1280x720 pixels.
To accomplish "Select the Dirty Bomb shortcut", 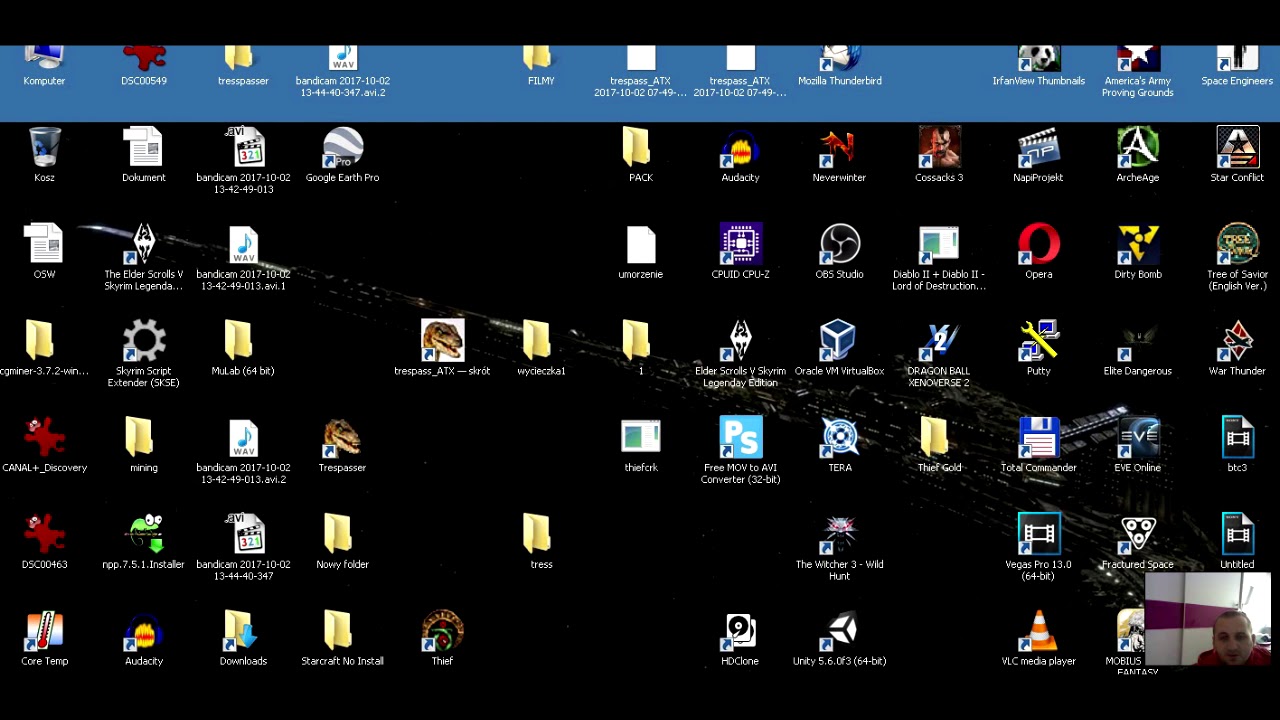I will tap(1138, 252).
